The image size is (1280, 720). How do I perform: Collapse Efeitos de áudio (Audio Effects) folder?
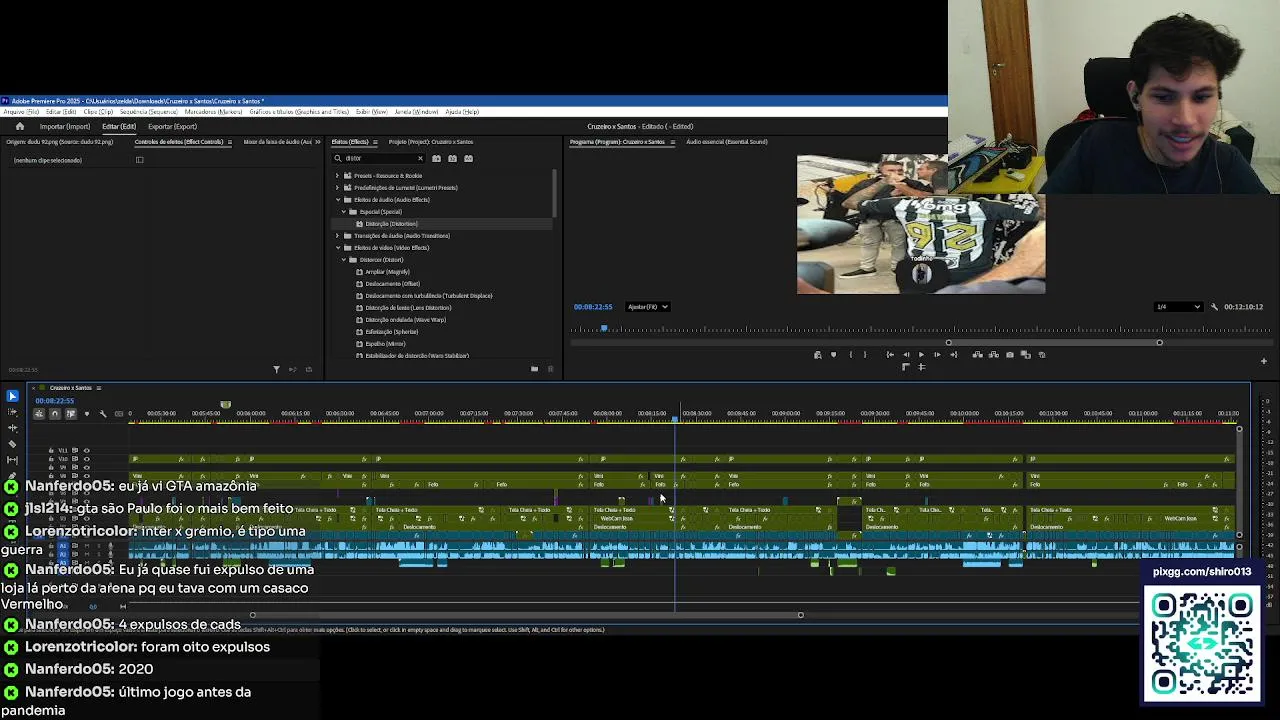[338, 200]
